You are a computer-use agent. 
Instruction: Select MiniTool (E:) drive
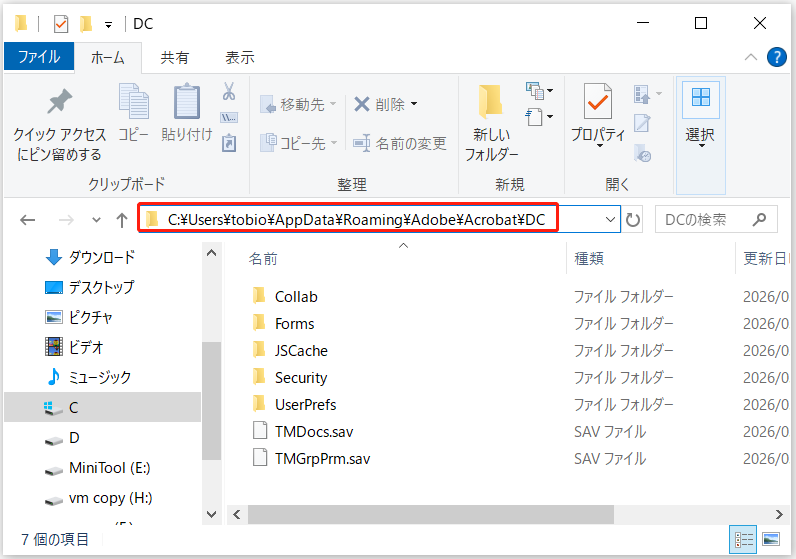(97, 468)
